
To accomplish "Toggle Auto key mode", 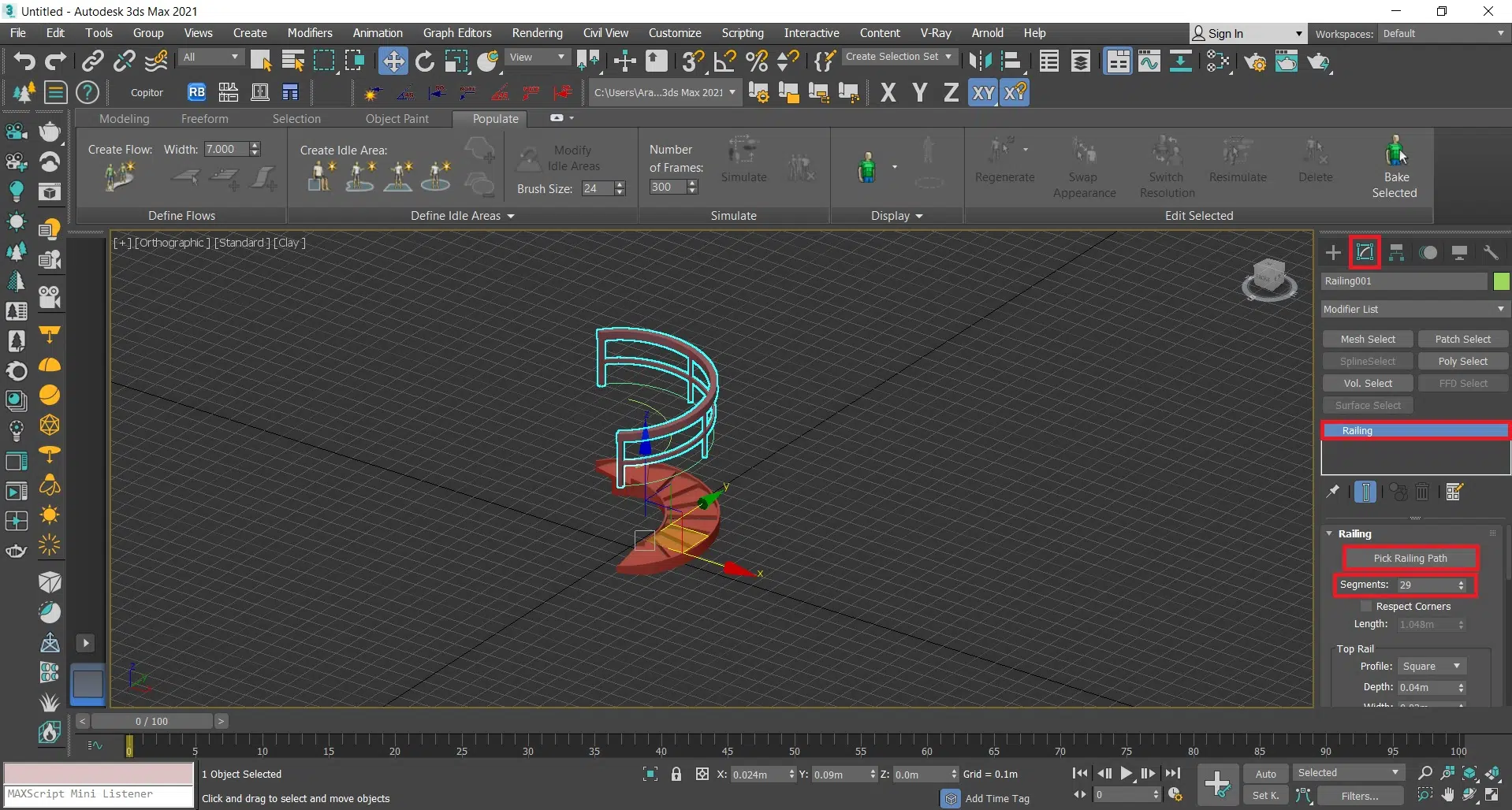I will (1265, 774).
